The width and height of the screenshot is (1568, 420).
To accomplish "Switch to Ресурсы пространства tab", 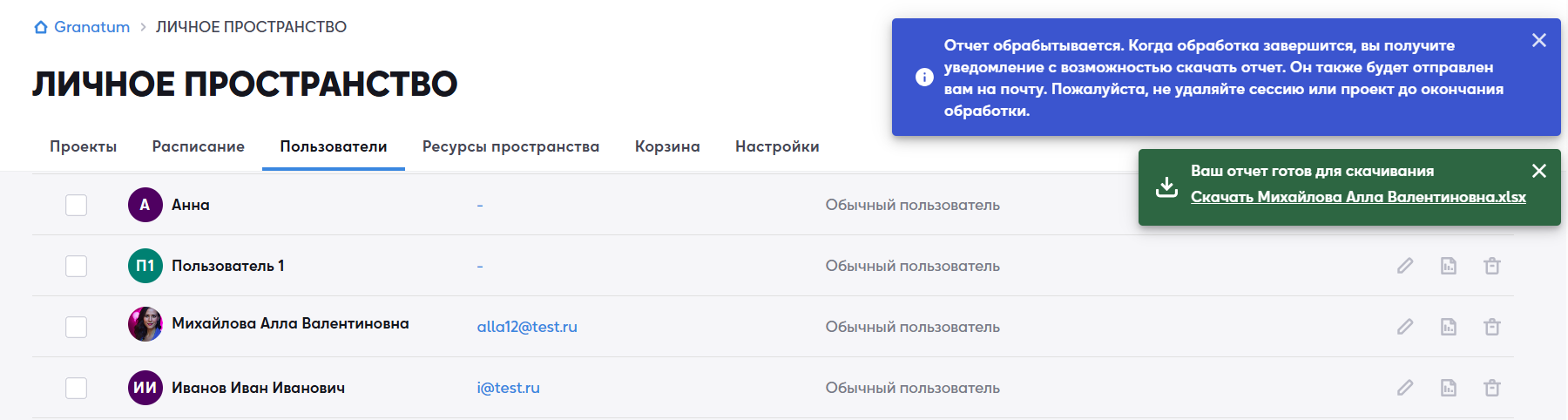I will tap(510, 146).
